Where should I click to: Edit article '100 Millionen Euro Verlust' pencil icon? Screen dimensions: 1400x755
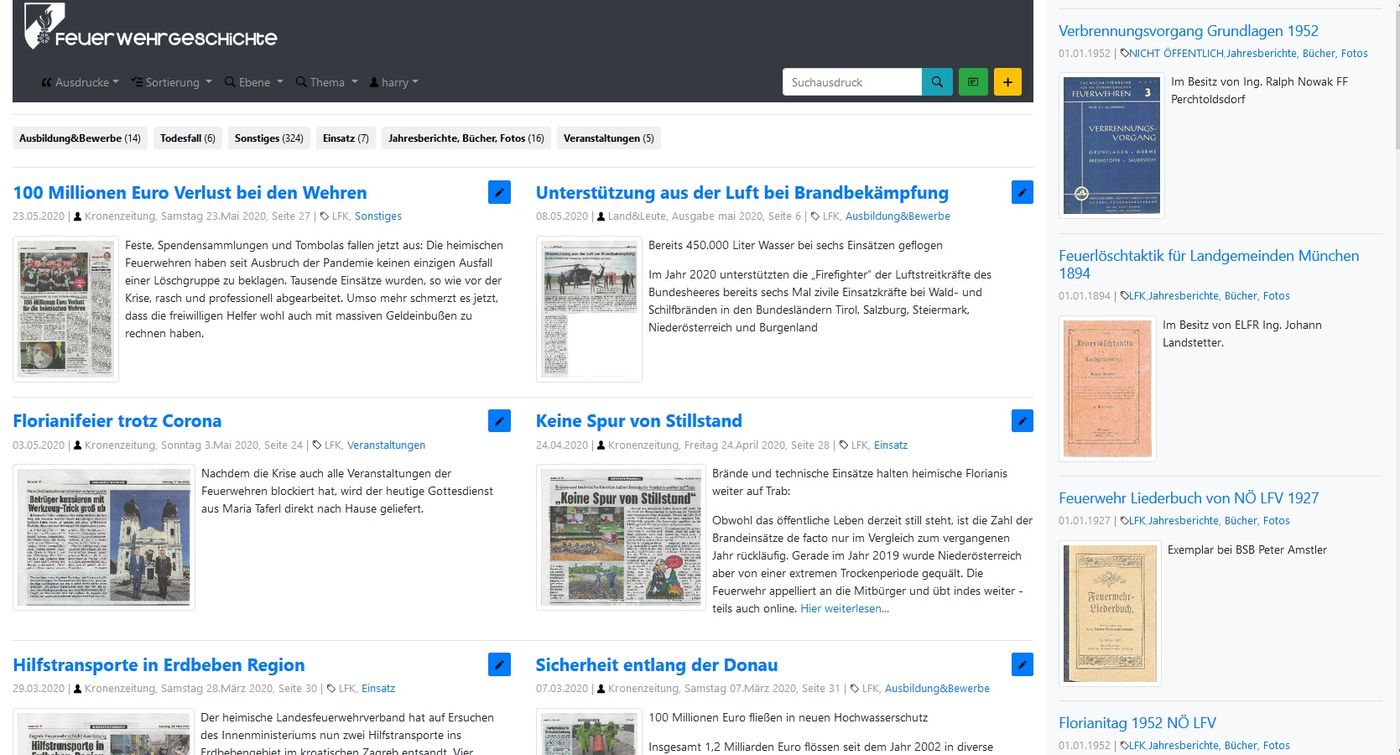pos(499,193)
